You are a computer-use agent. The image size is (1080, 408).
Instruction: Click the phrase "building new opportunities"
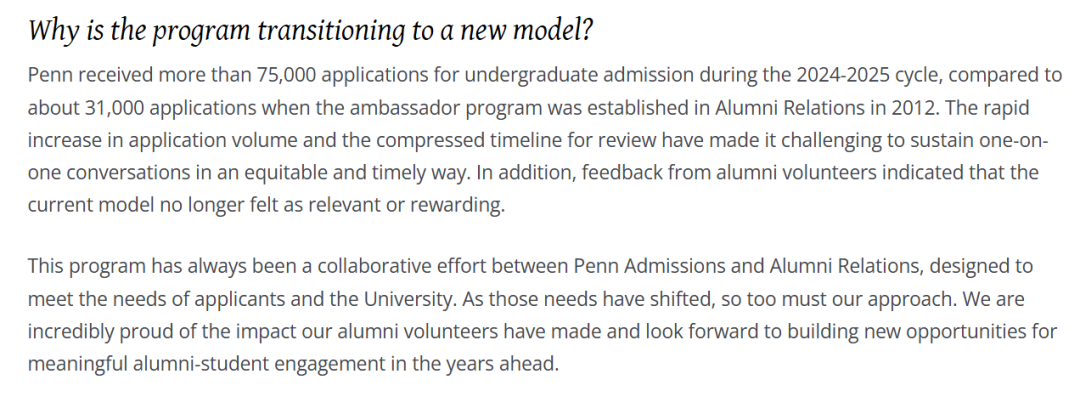coord(902,332)
